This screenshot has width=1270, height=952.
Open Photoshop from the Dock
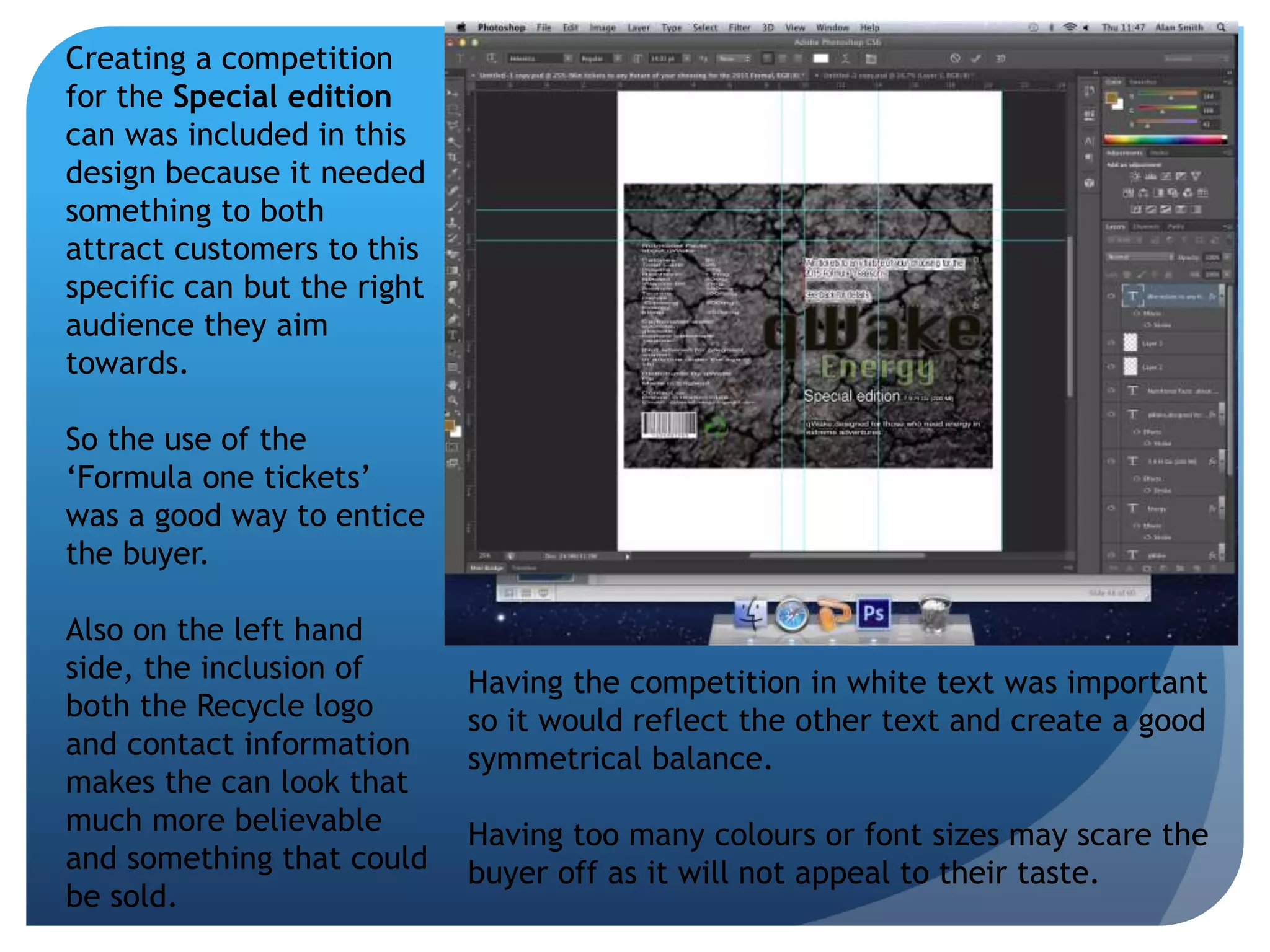coord(873,614)
